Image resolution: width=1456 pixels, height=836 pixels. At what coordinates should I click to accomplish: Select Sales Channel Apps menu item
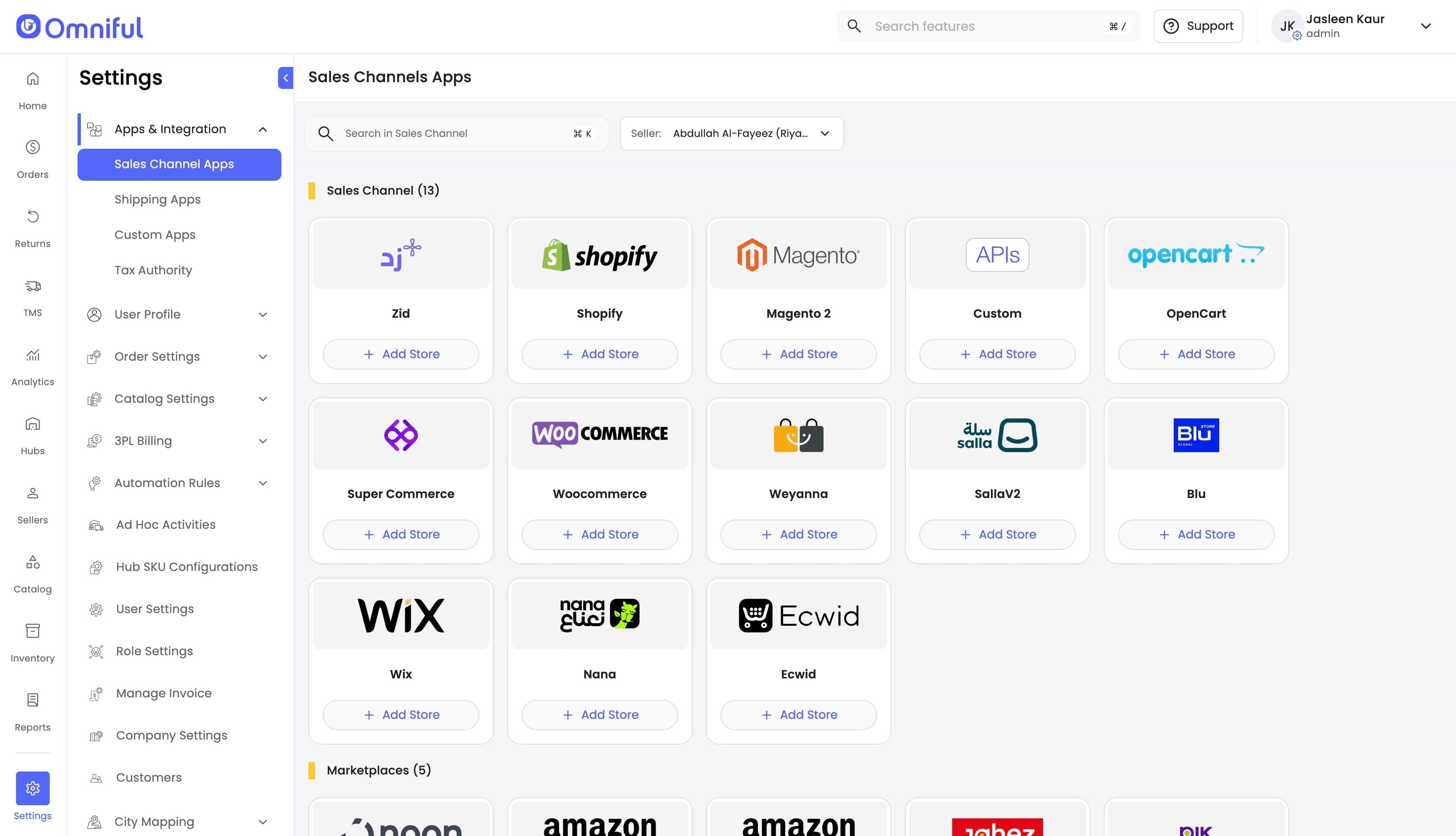[x=179, y=164]
